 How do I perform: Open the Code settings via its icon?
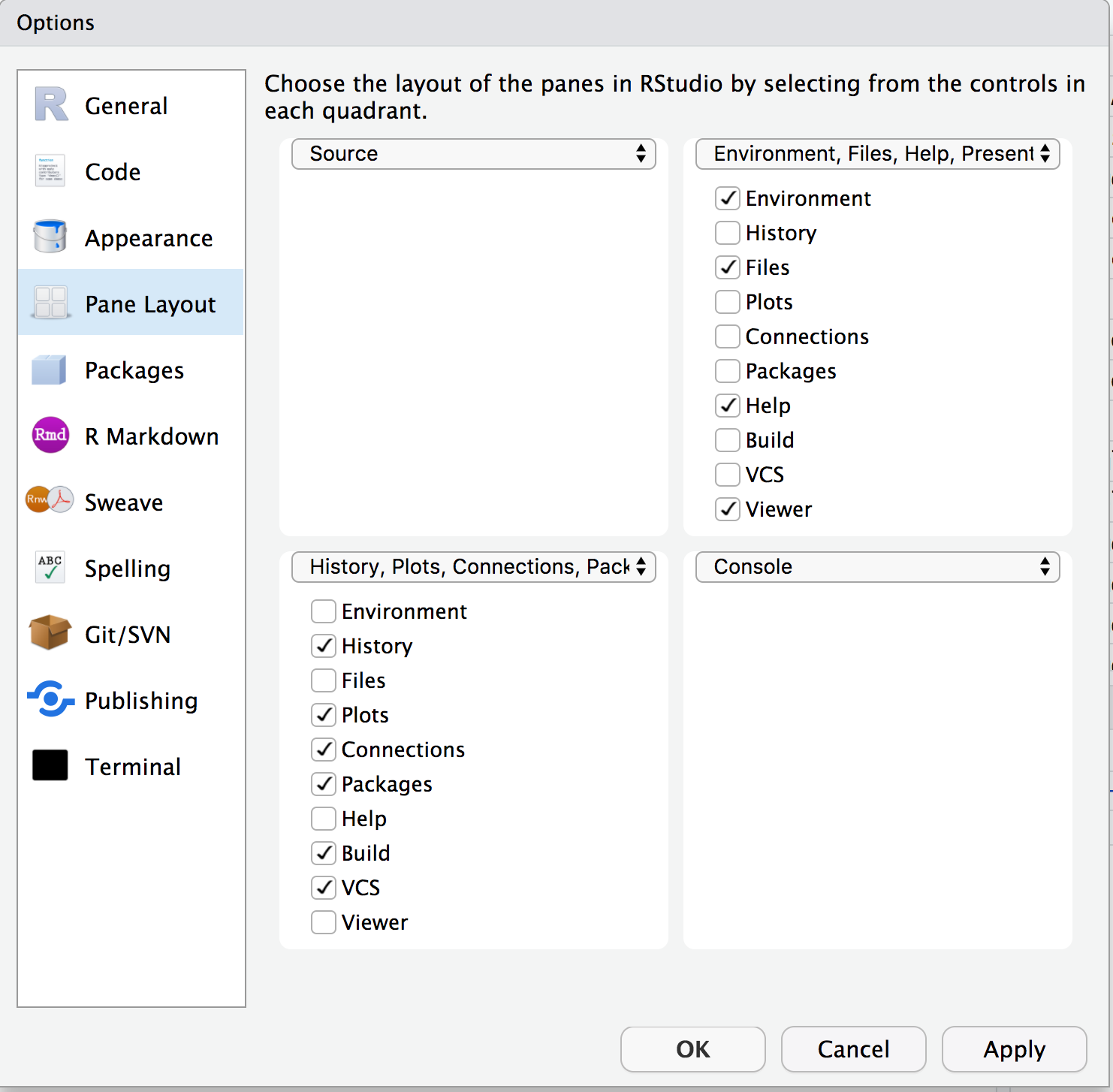pos(50,171)
